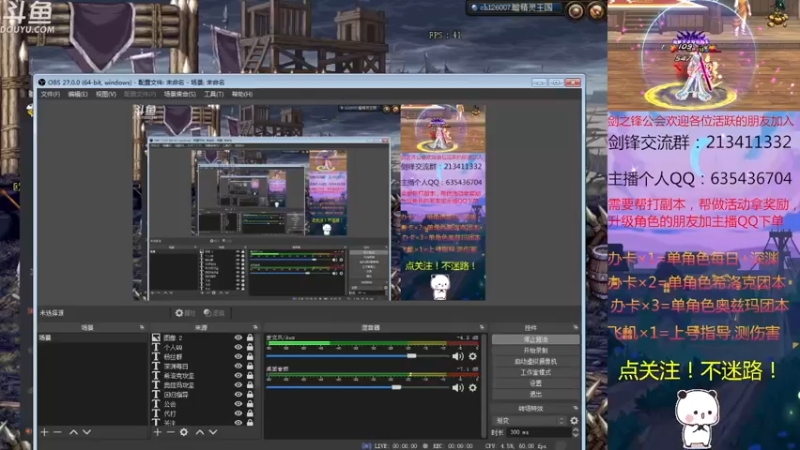The height and width of the screenshot is (450, 800).
Task: Hide the 奥兹玛攻坚 source with eye icon
Action: click(x=238, y=385)
